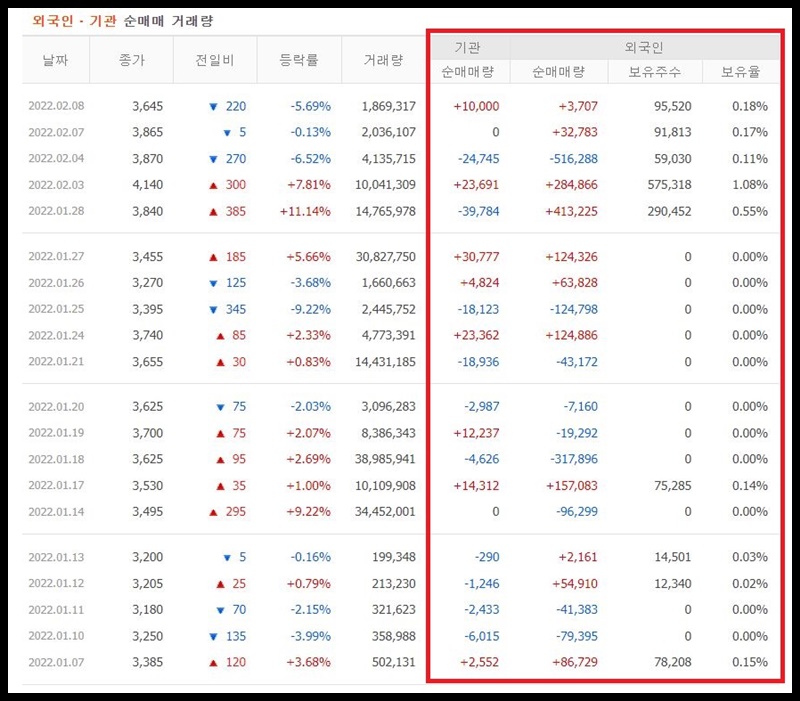This screenshot has width=800, height=701.
Task: Click closing price 3,645
Action: pos(147,106)
